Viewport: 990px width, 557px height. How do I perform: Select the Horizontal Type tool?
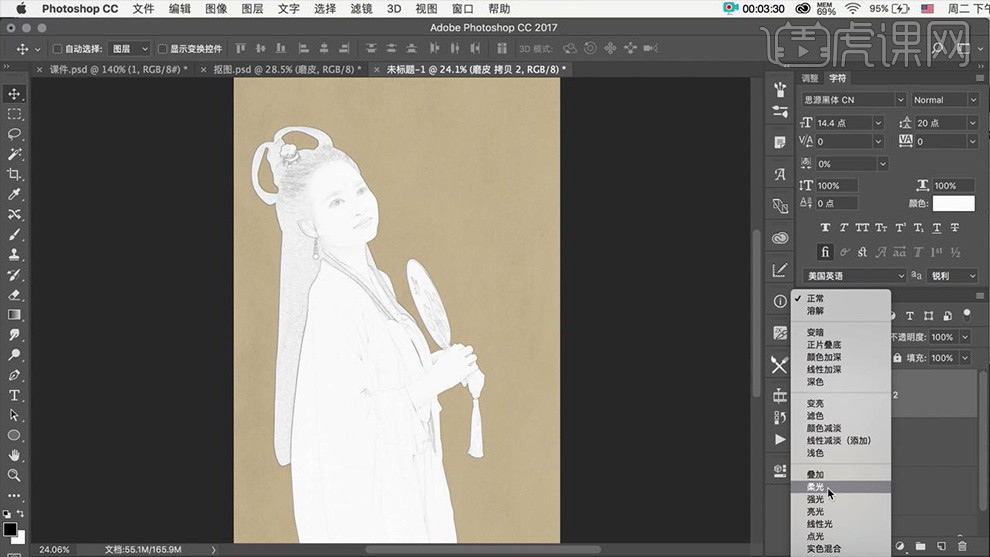[x=14, y=395]
